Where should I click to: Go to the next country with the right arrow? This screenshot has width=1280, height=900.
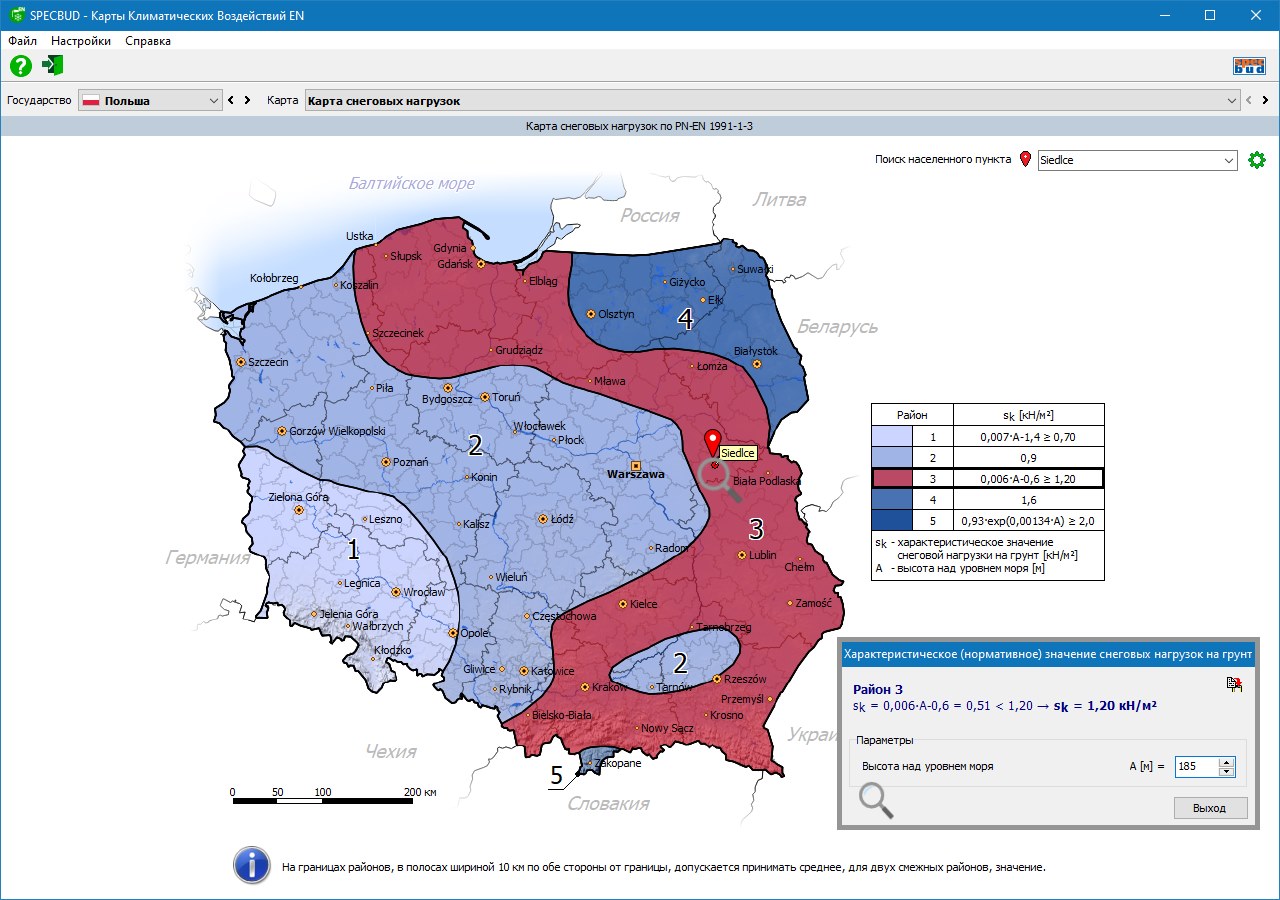pos(247,101)
